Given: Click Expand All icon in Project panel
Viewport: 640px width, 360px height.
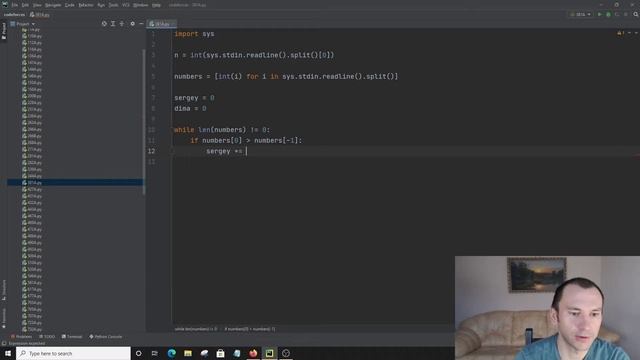Looking at the screenshot, I should point(113,24).
